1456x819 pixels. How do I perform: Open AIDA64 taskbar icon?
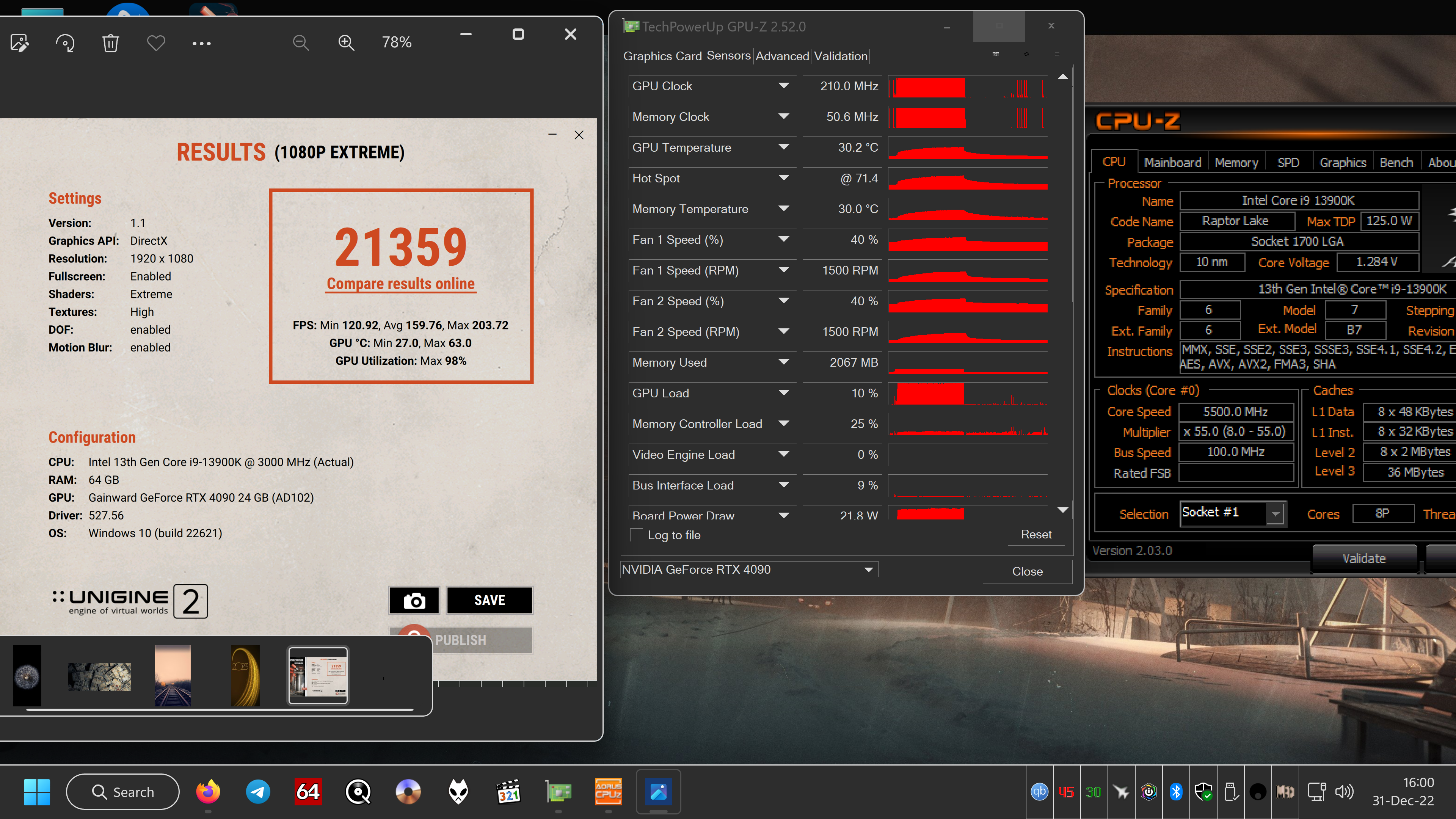308,792
